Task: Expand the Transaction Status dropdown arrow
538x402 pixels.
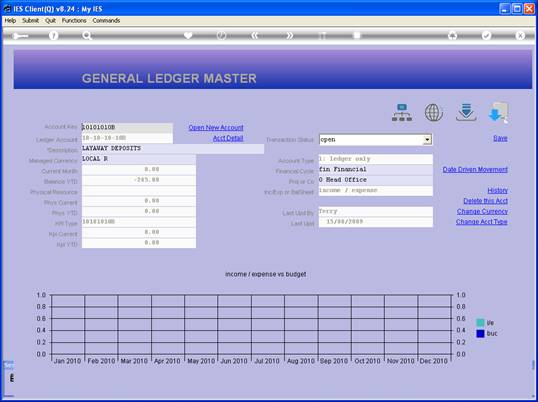Action: (x=427, y=140)
